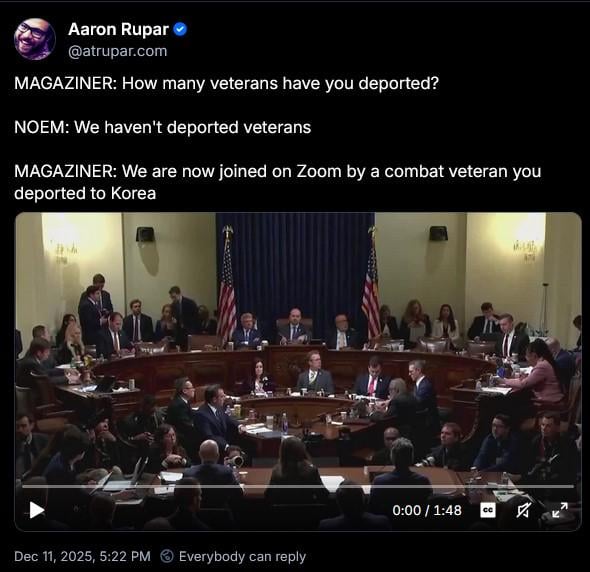Click the congressional hearing video thumbnail
590x572 pixels.
(298, 372)
